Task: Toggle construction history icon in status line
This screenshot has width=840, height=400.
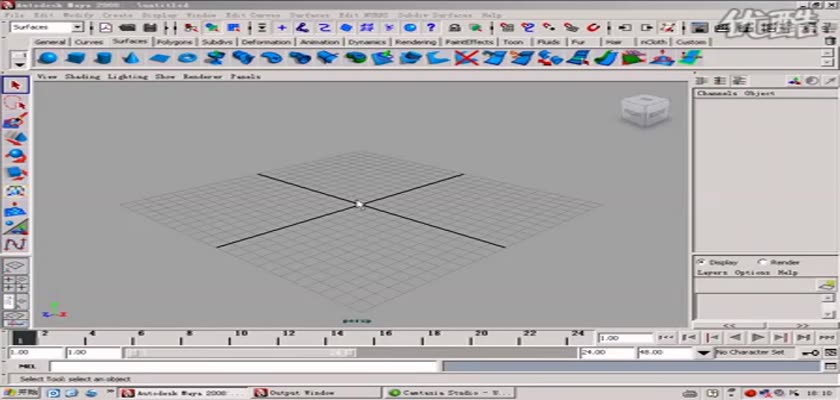Action: 666,27
